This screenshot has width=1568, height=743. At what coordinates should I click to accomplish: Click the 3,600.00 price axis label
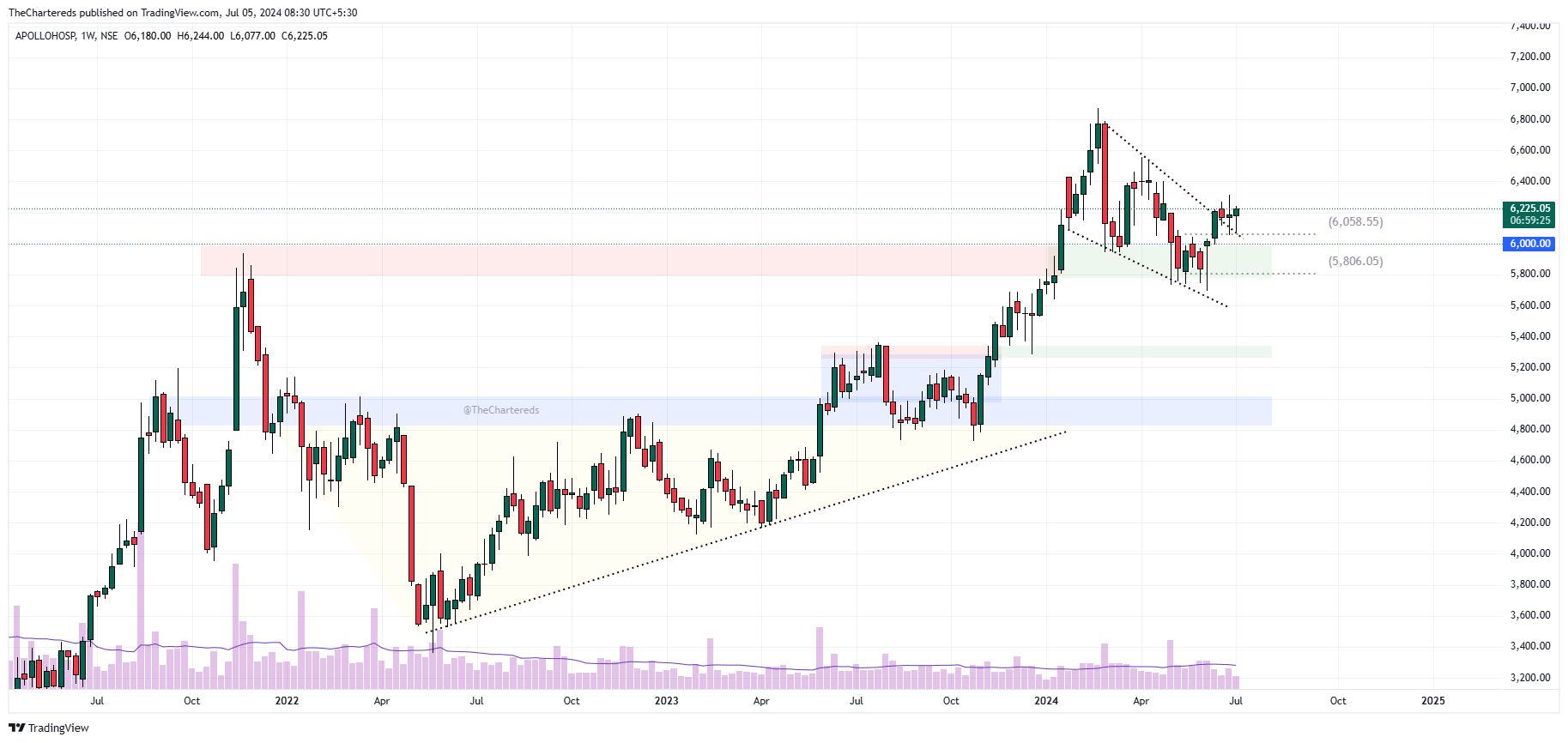click(x=1530, y=615)
